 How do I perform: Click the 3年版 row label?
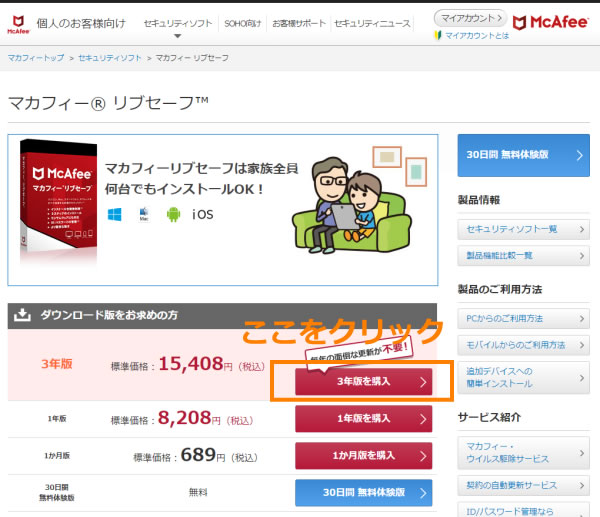[57, 364]
